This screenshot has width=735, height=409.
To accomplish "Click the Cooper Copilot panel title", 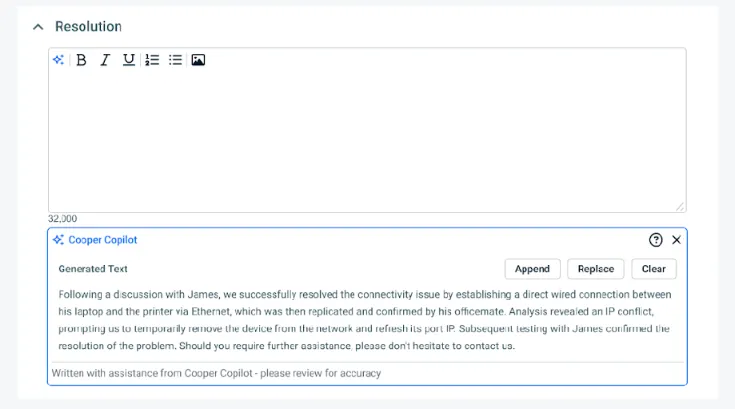I will coord(103,240).
